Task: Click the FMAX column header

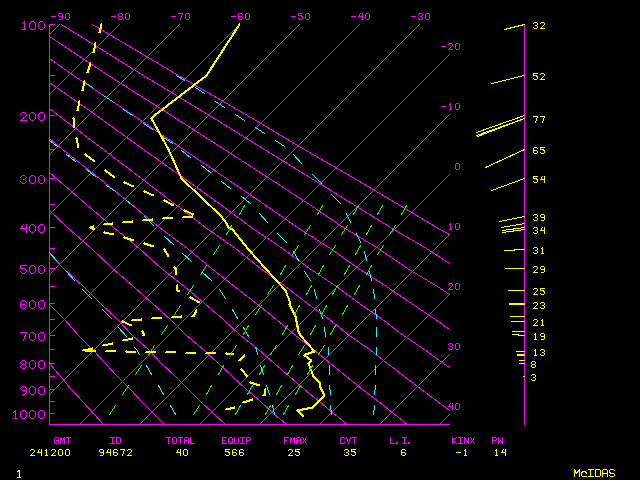Action: (294, 440)
